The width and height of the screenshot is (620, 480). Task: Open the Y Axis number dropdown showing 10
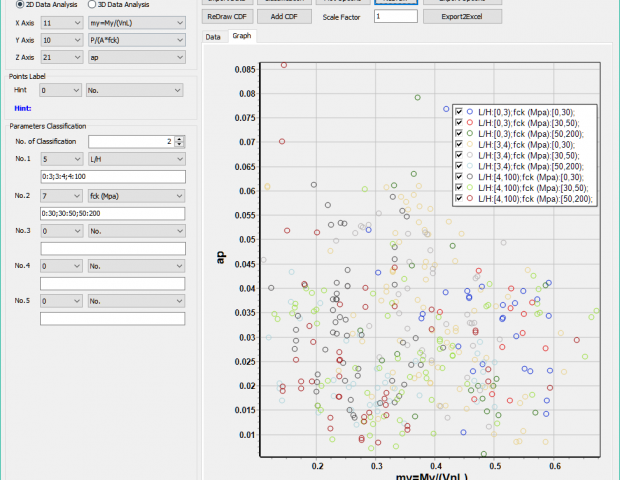62,40
